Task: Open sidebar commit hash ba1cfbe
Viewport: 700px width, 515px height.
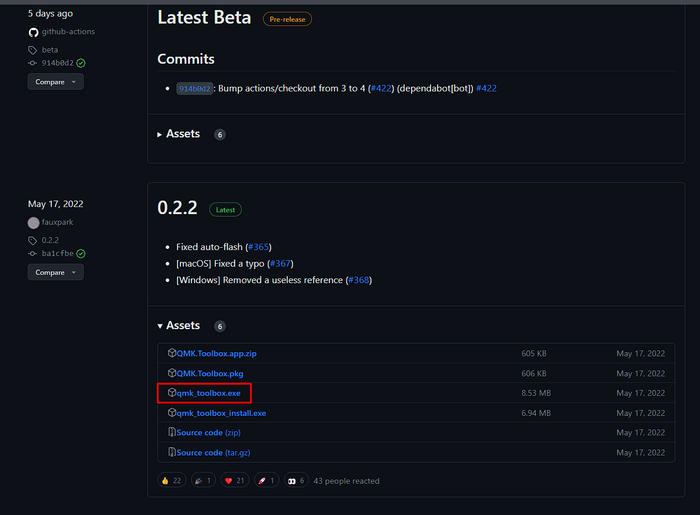Action: point(58,253)
